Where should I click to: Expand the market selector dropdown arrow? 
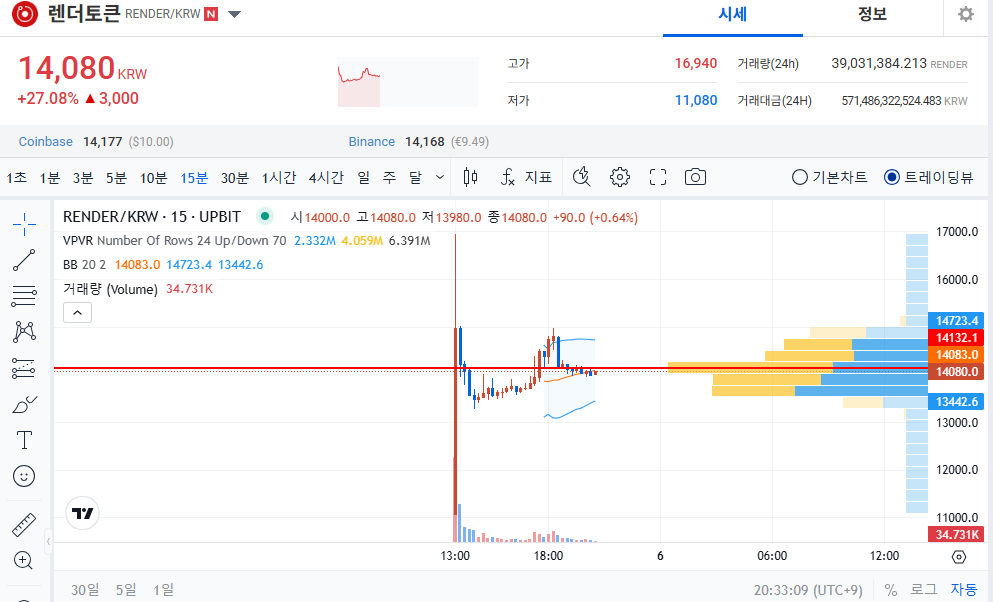pos(234,14)
